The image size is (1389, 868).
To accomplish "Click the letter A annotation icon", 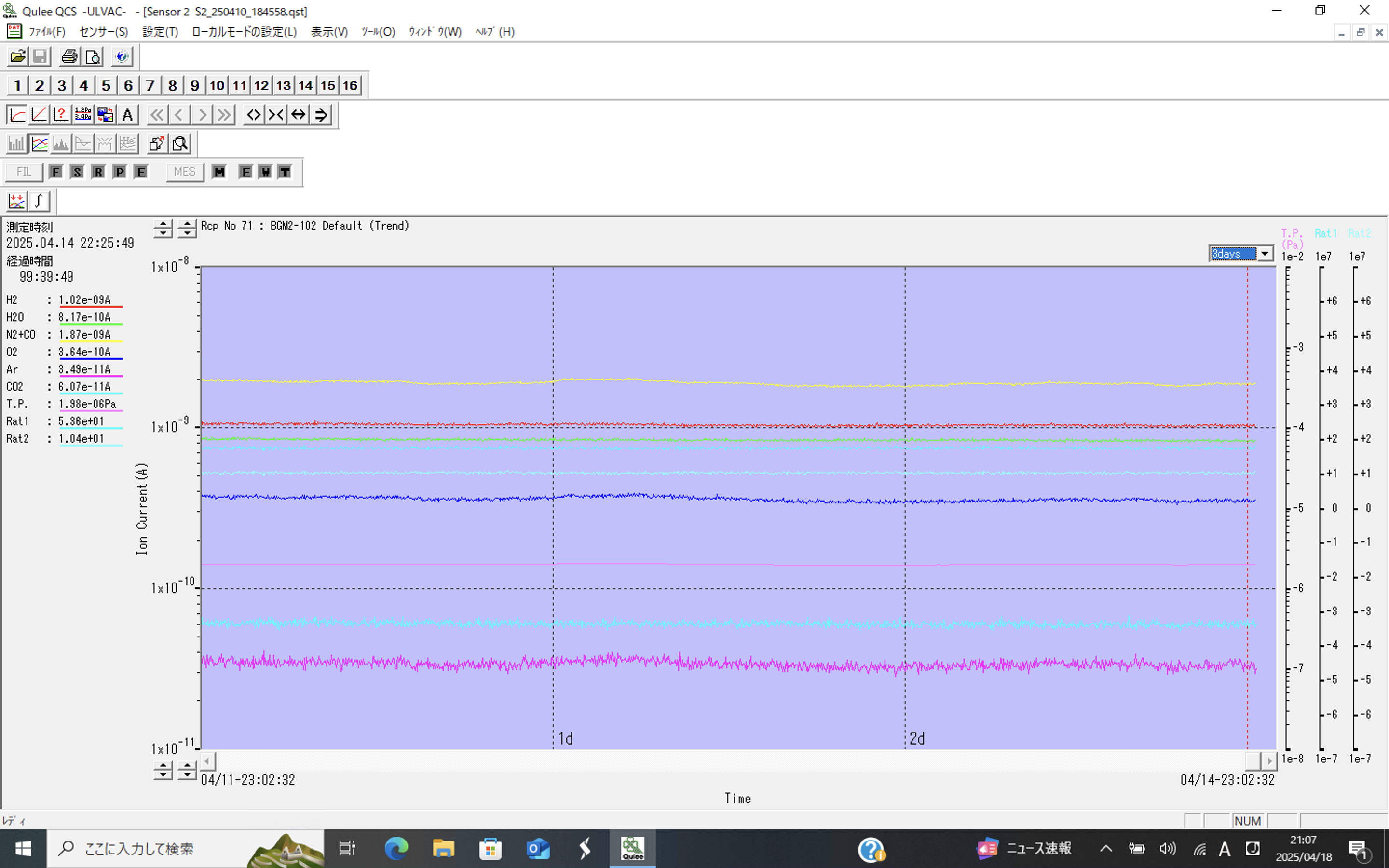I will click(x=127, y=115).
